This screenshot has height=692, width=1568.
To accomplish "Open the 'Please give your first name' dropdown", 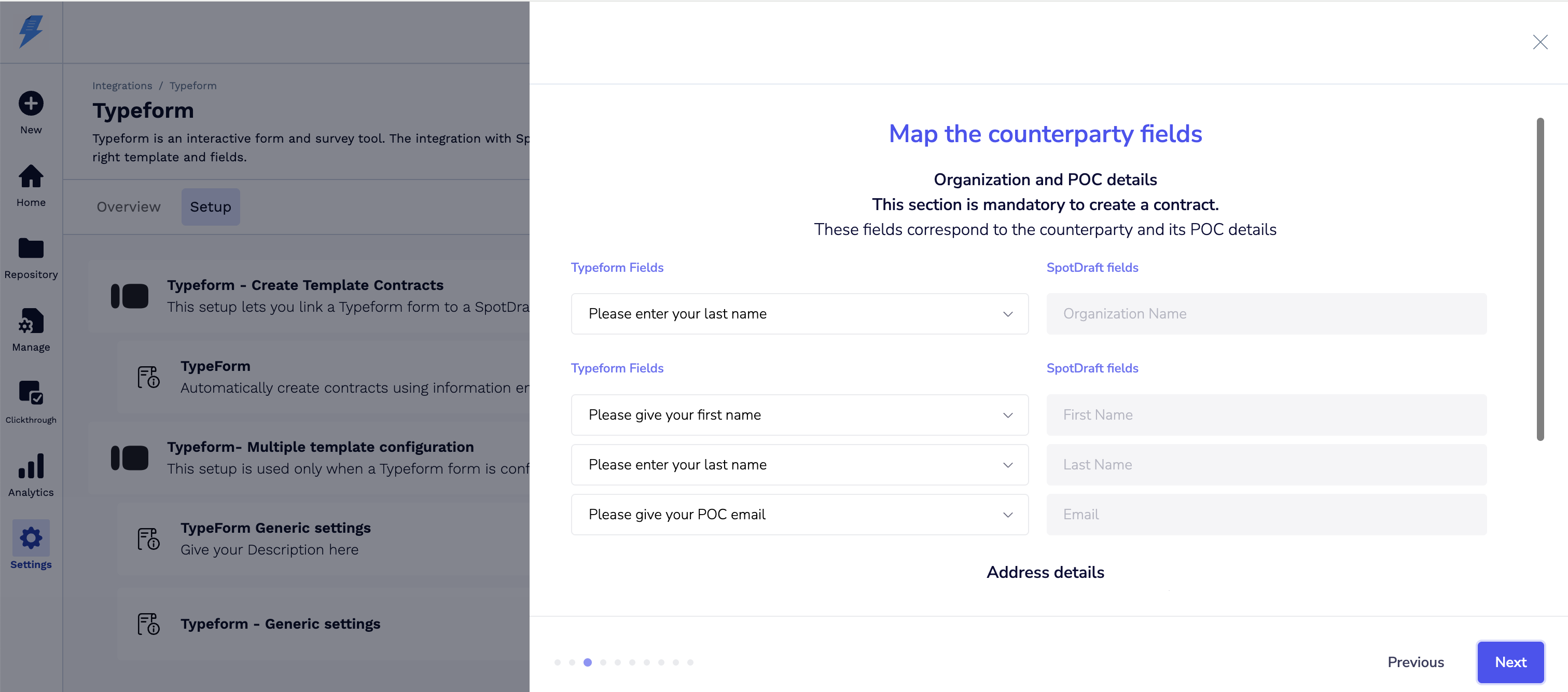I will (x=799, y=415).
